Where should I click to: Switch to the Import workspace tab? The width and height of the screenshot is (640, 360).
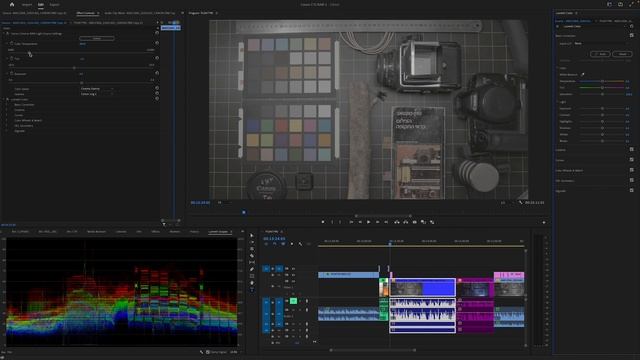tap(27, 4)
